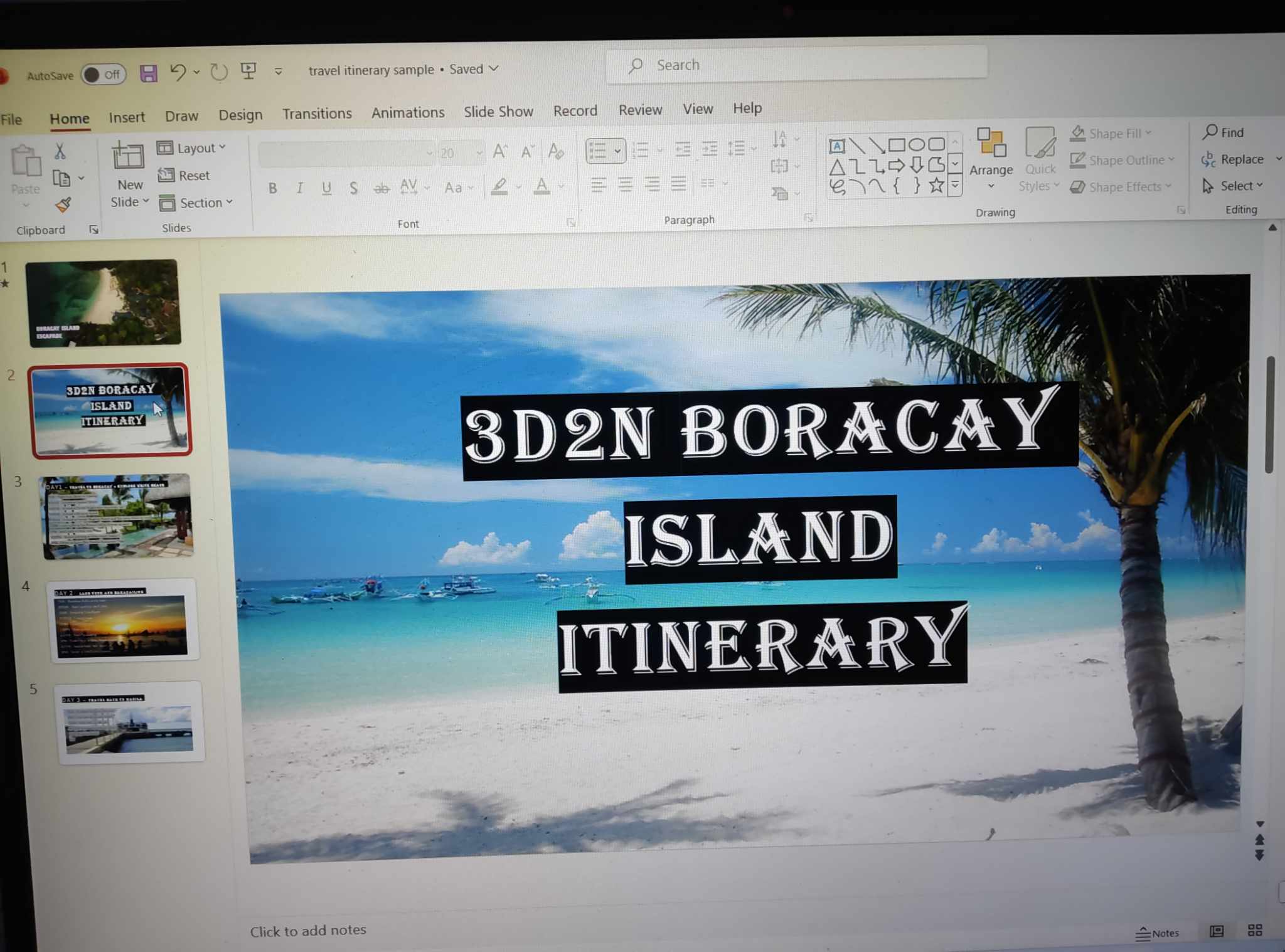
Task: Click Start From Beginning presentation icon
Action: tap(248, 71)
